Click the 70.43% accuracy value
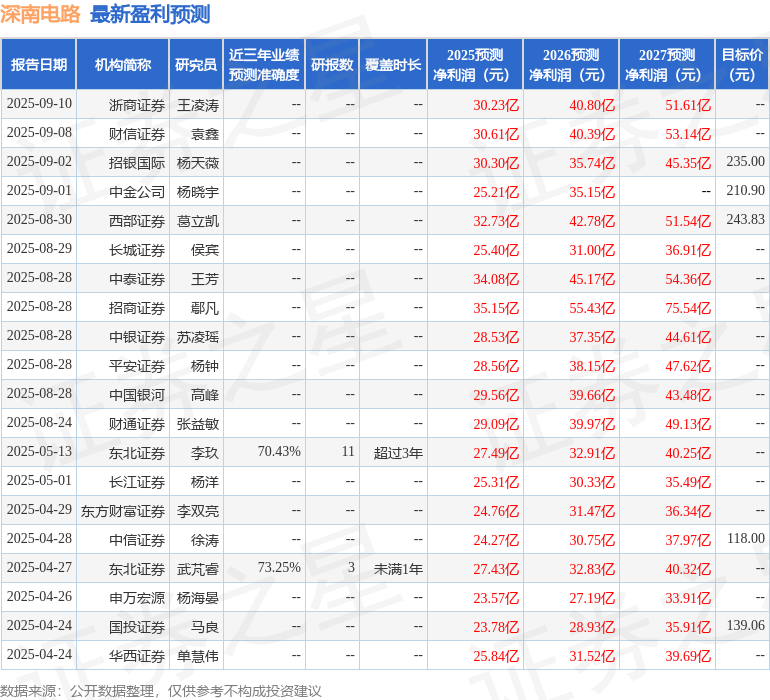The height and width of the screenshot is (700, 770). pyautogui.click(x=279, y=452)
